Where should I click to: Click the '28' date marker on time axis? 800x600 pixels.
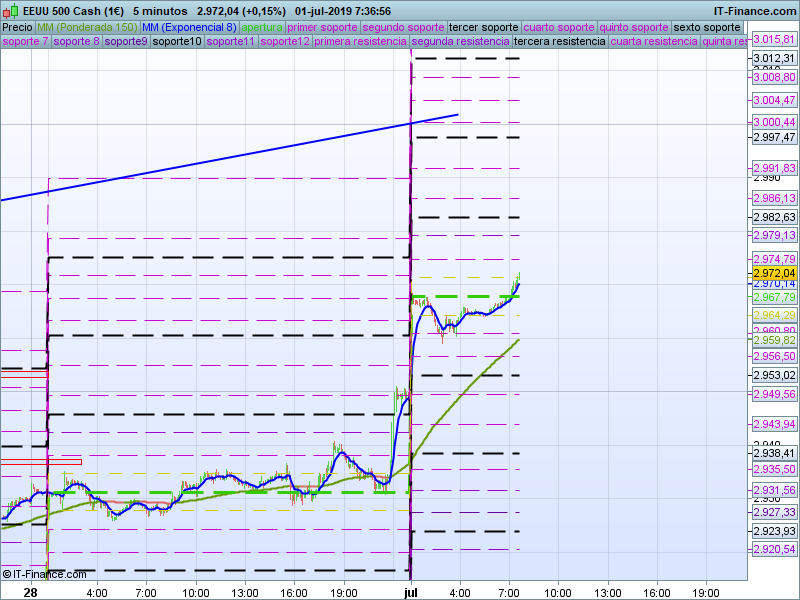click(30, 592)
